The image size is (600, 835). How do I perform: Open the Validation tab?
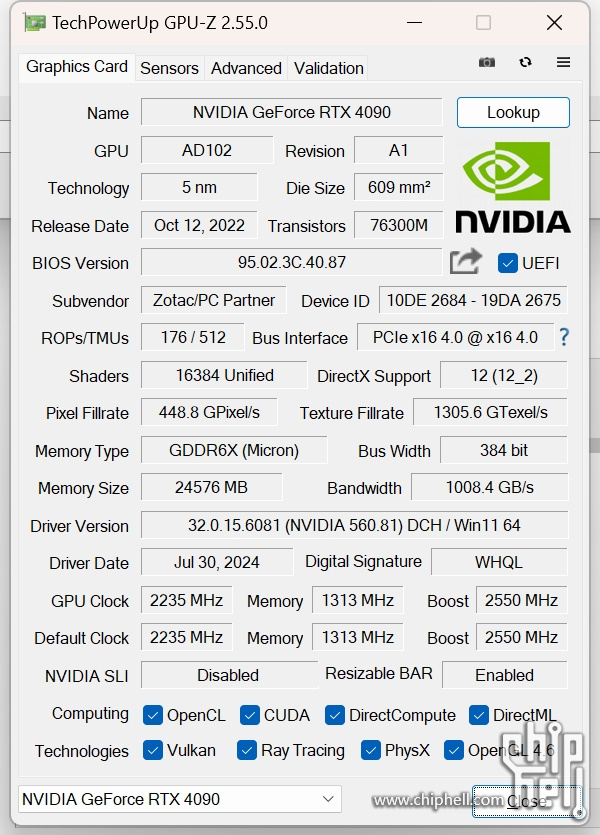[328, 68]
